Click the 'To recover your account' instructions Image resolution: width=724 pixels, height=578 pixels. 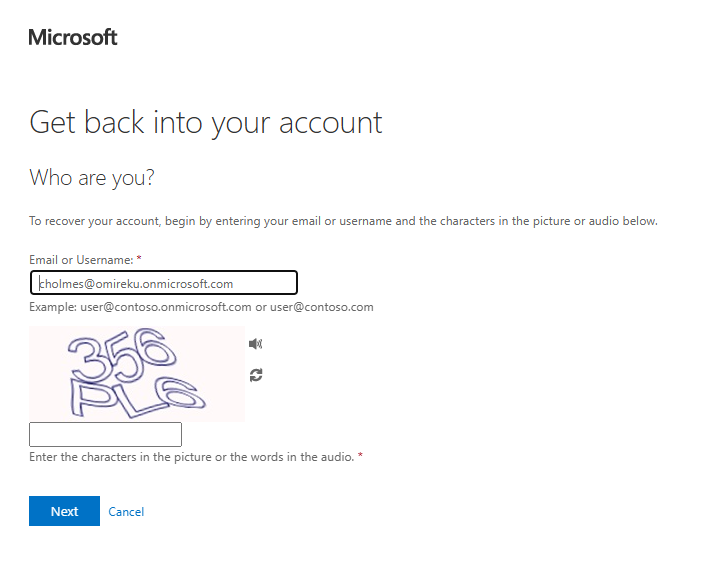[x=343, y=221]
